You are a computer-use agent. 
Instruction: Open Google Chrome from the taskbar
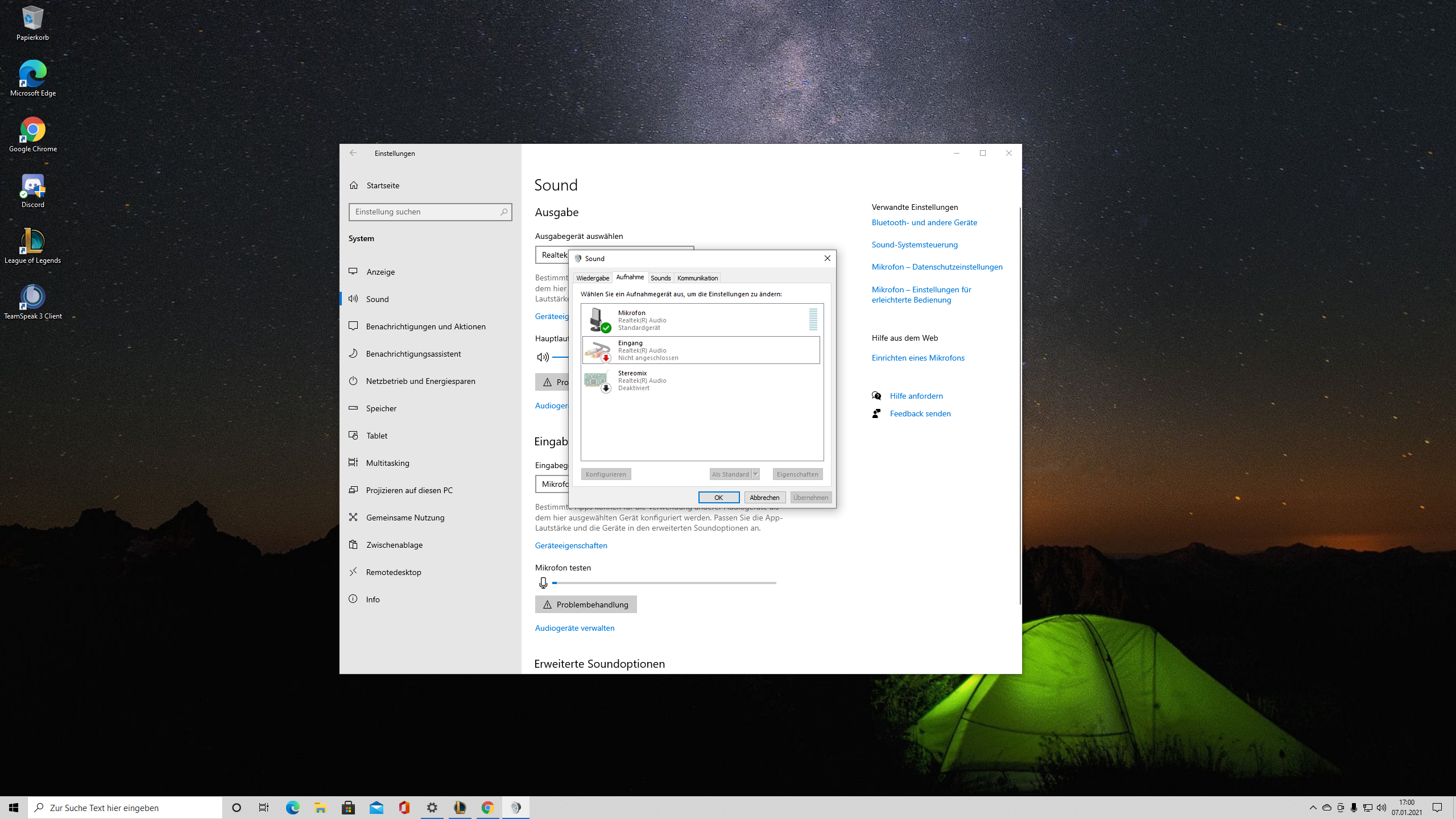tap(487, 807)
